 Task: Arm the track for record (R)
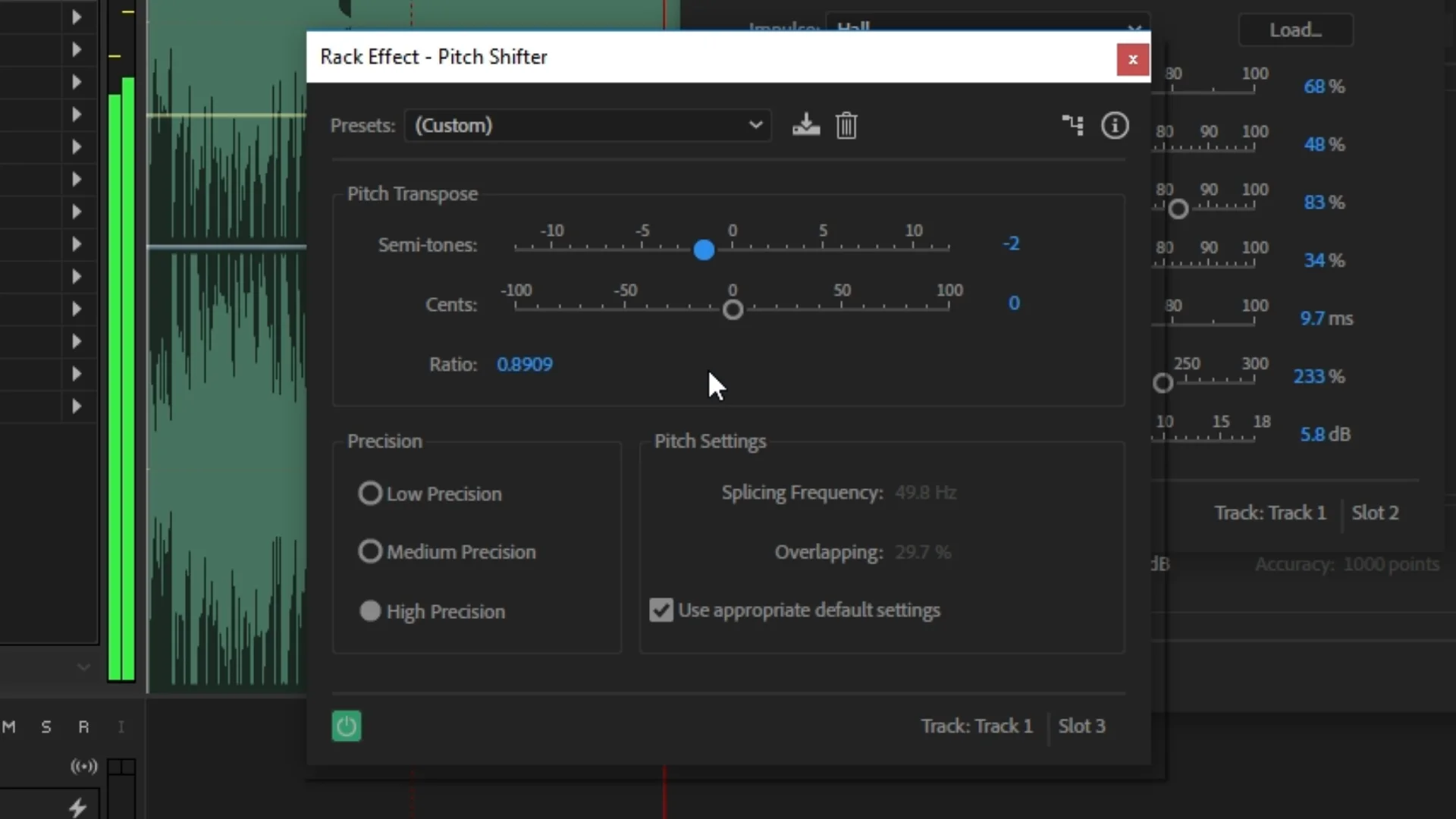point(83,726)
